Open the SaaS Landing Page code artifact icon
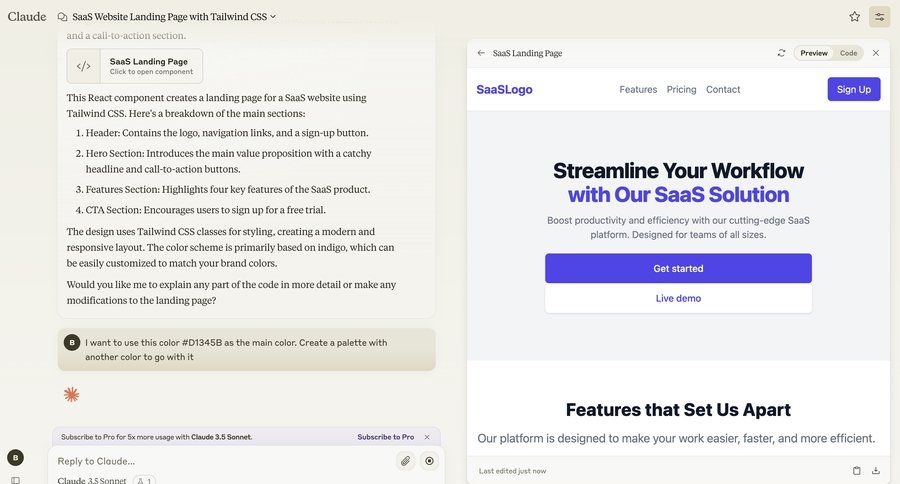900x484 pixels. point(84,66)
